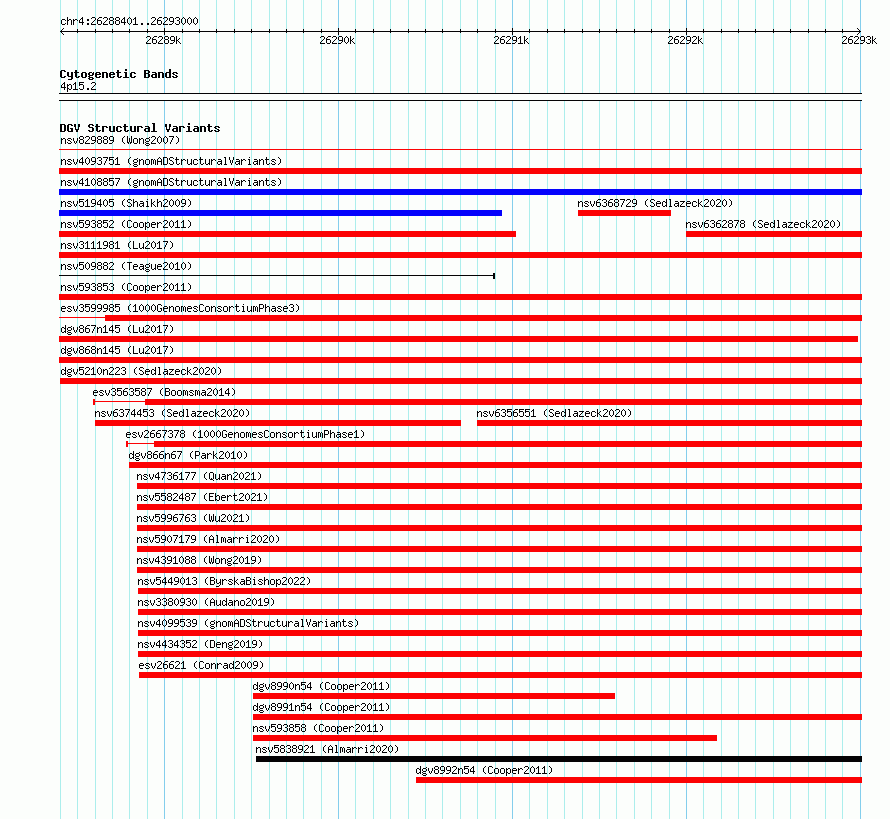The width and height of the screenshot is (890, 819).
Task: Open nsv5449013 (ByrskaBishop2022) label
Action: coord(224,581)
